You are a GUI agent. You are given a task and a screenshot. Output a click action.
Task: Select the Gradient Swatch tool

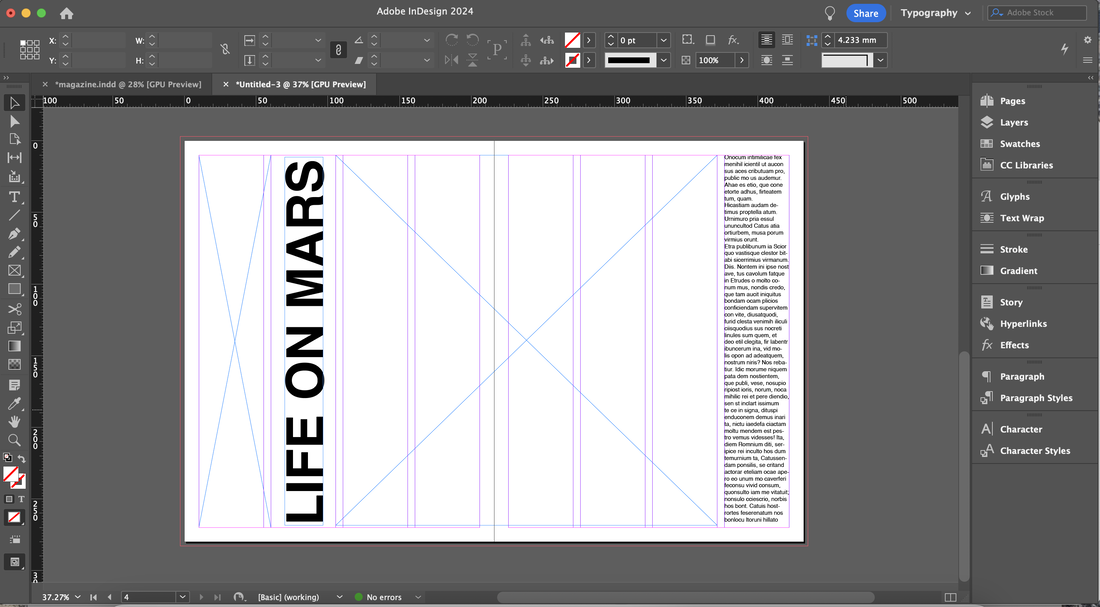[14, 346]
